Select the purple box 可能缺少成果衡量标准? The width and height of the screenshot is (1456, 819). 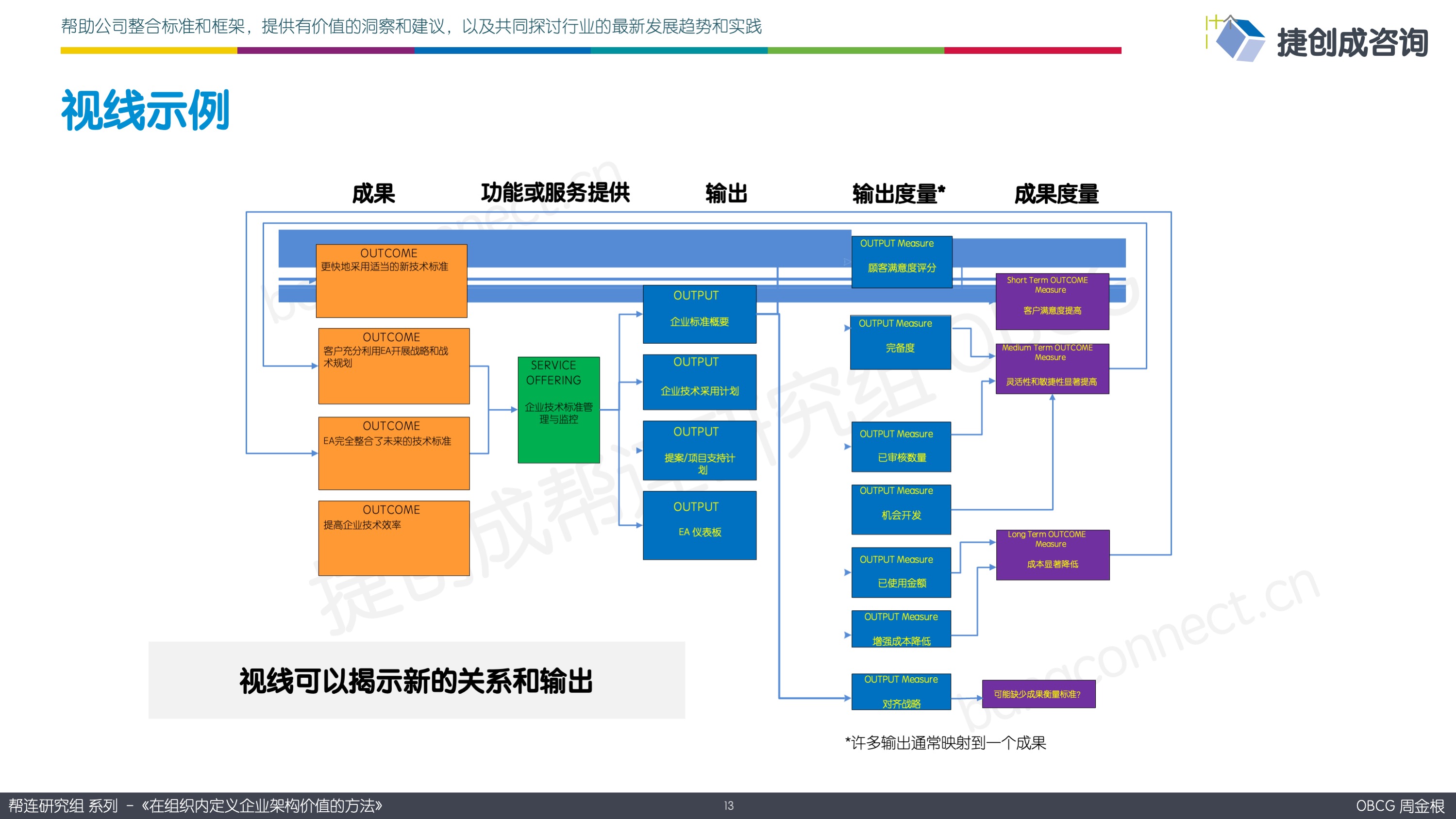point(1038,694)
